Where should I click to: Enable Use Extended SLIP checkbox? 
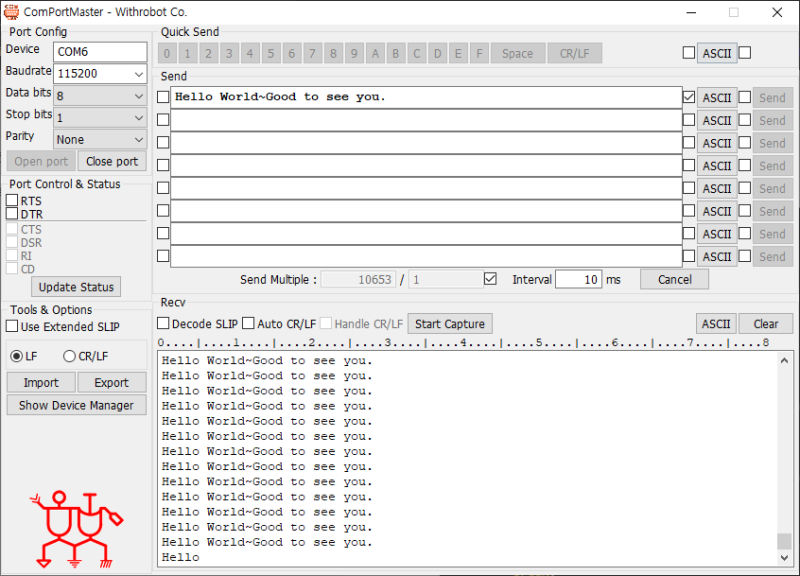12,326
